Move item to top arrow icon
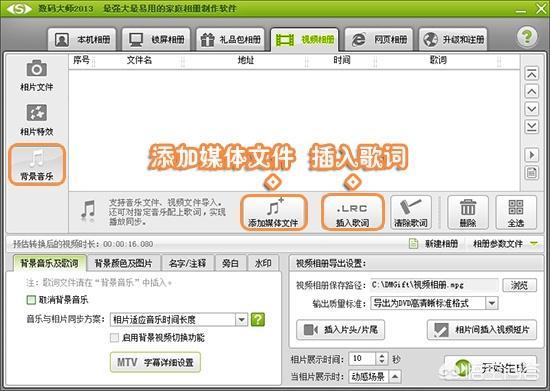The height and width of the screenshot is (391, 550). (x=531, y=74)
